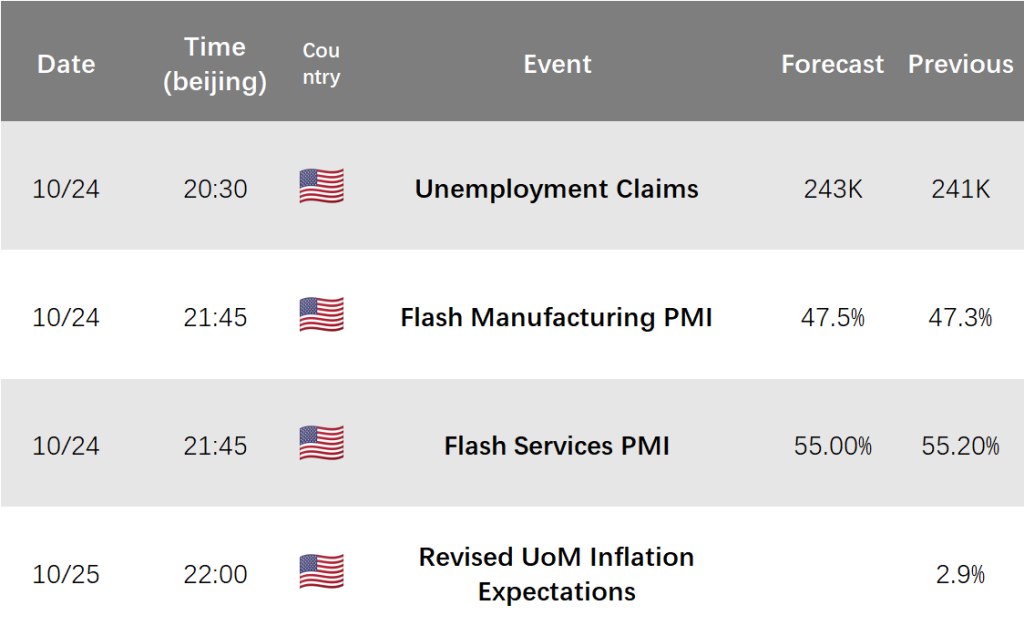Click the 241K previous value
The width and height of the screenshot is (1024, 636).
point(961,189)
